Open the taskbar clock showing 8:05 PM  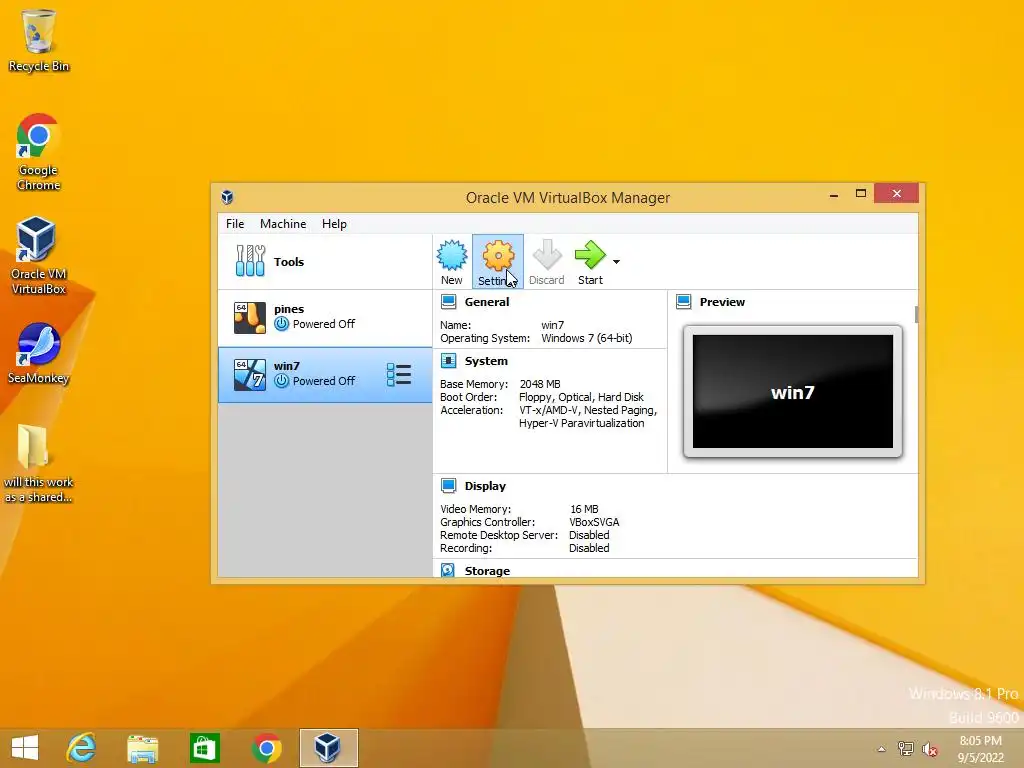coord(980,748)
